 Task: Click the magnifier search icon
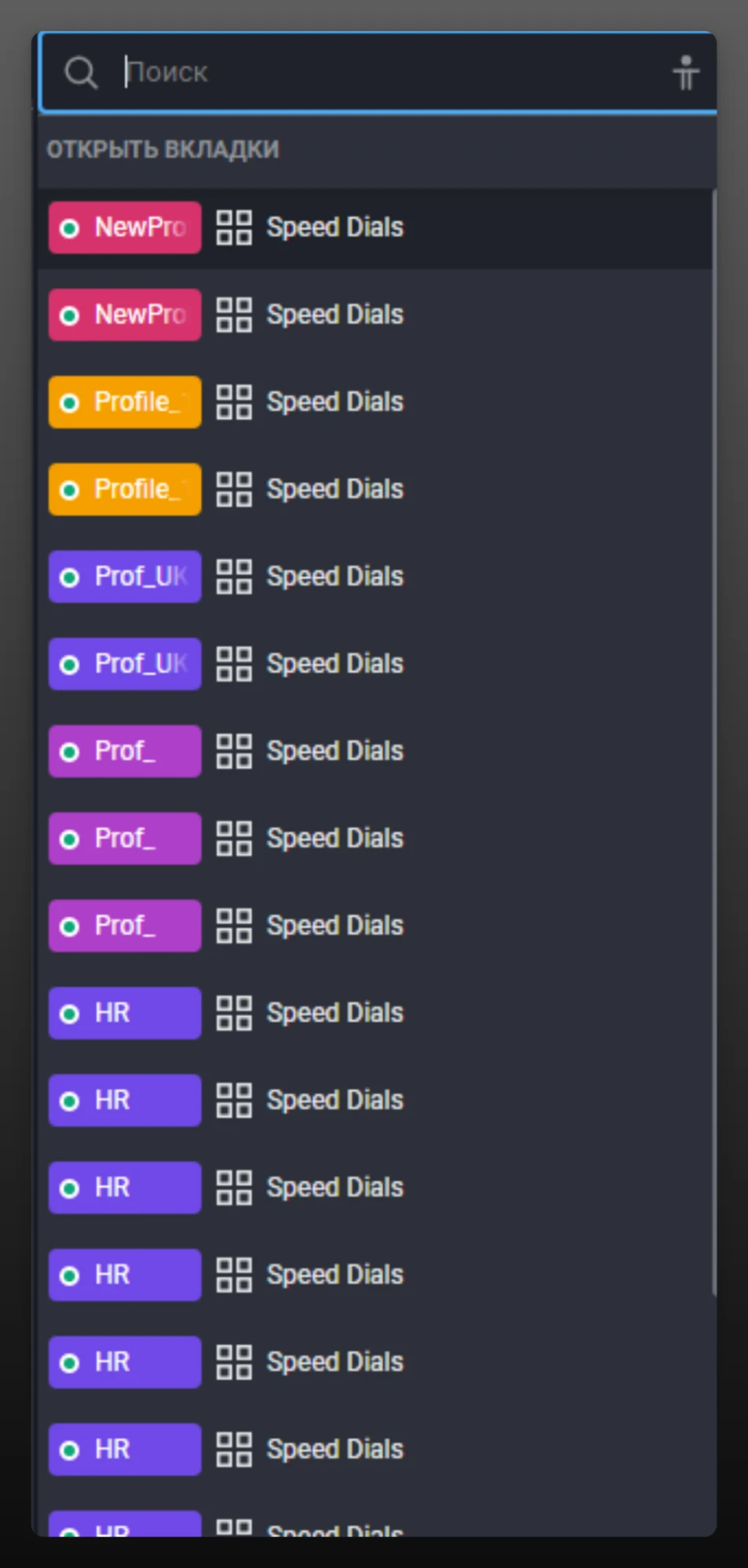80,73
